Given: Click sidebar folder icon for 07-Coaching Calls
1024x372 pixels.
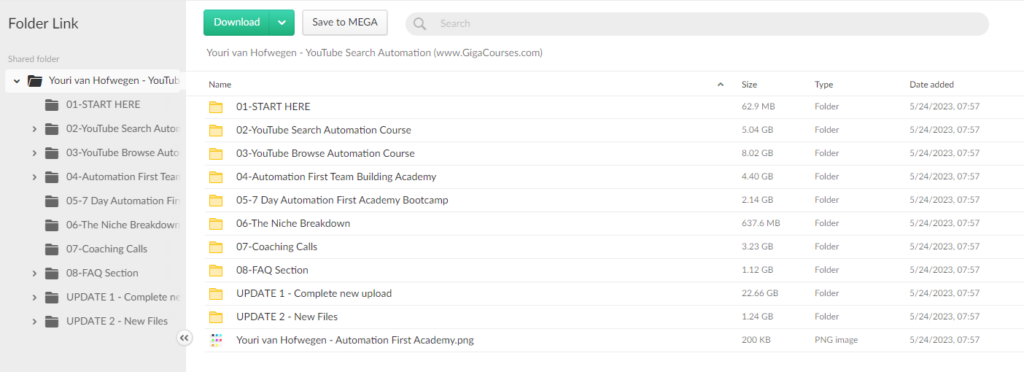Looking at the screenshot, I should point(52,249).
